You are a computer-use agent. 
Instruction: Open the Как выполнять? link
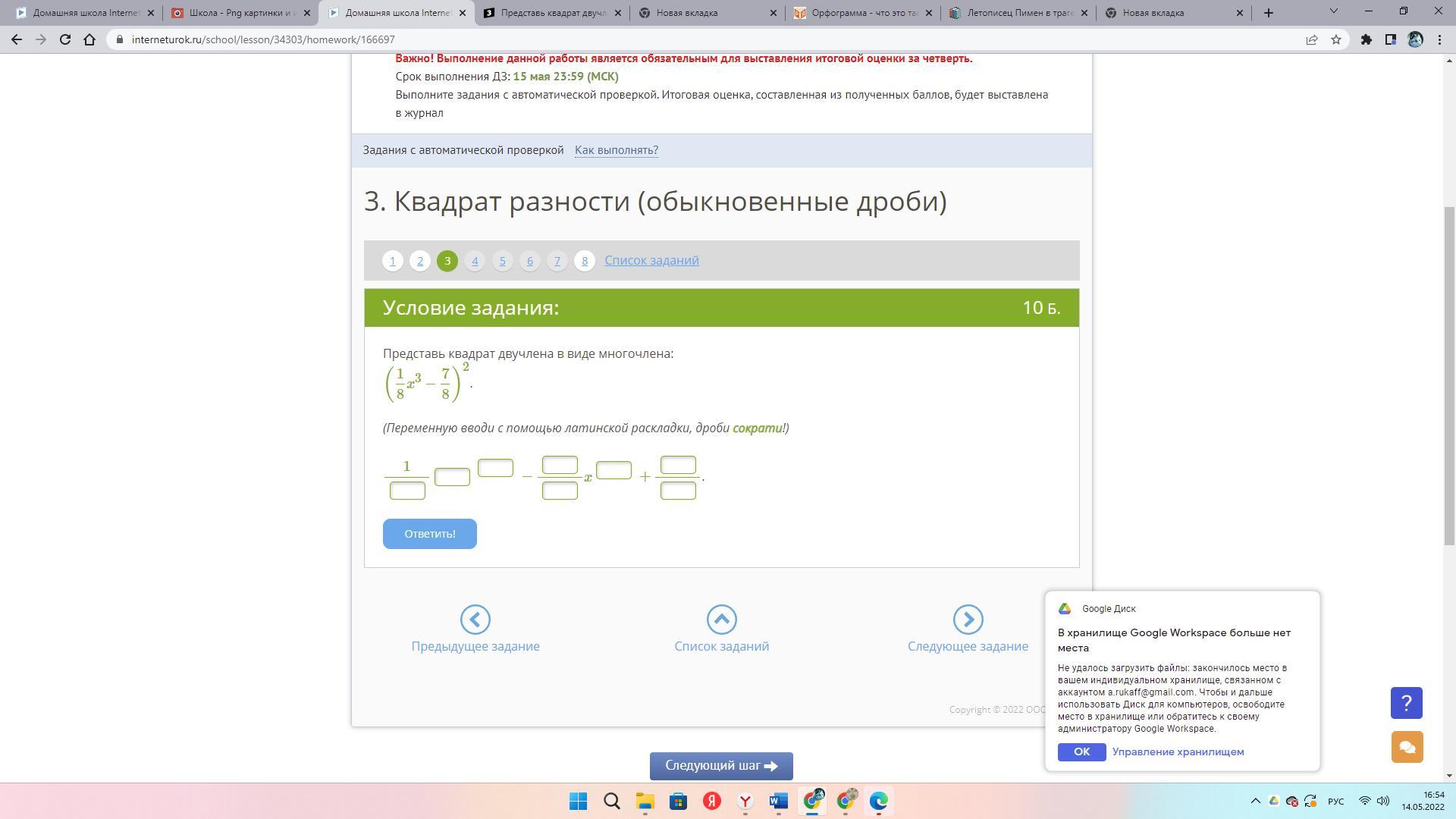click(616, 150)
